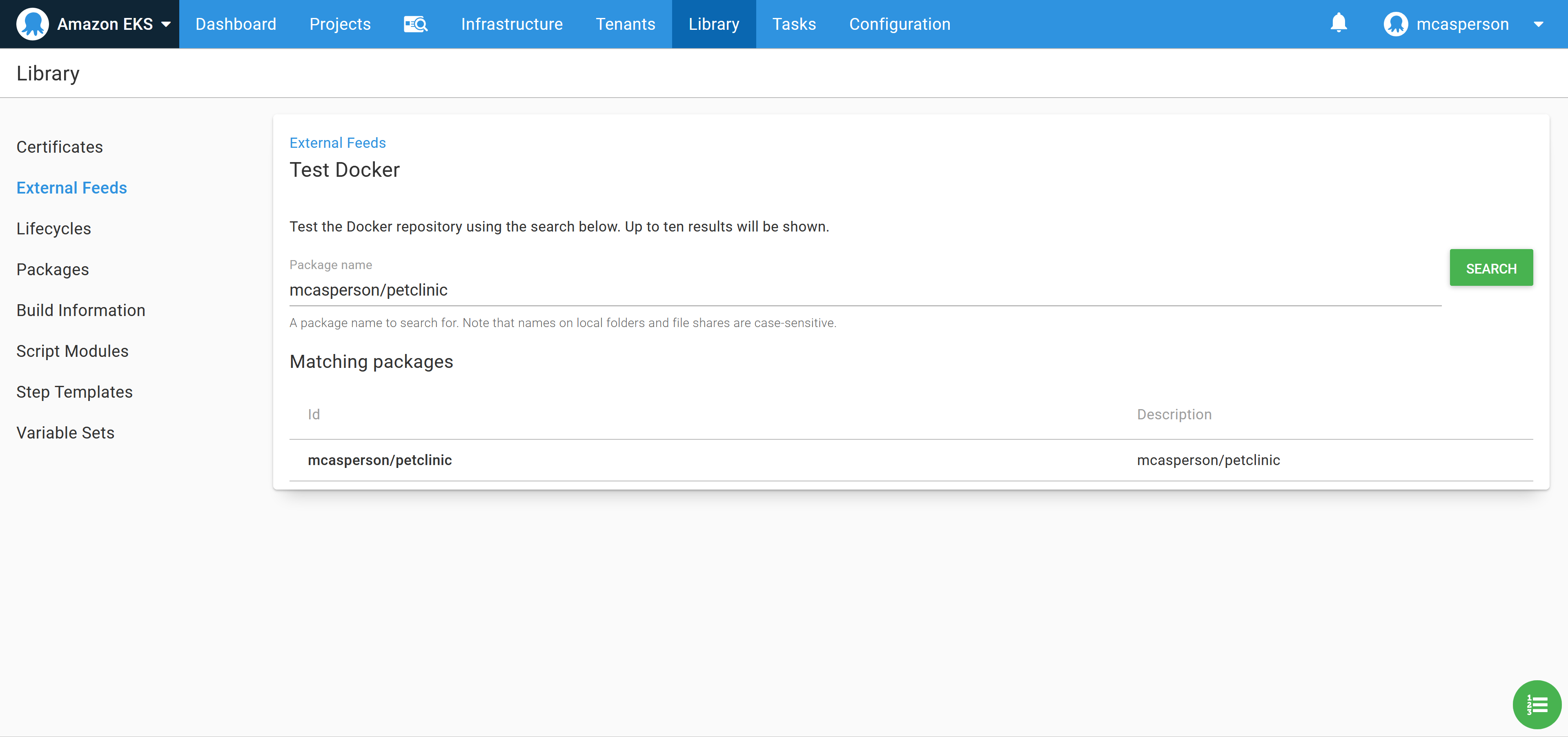Open notifications via the bell icon
Screen dimensions: 1568x737
(1339, 24)
